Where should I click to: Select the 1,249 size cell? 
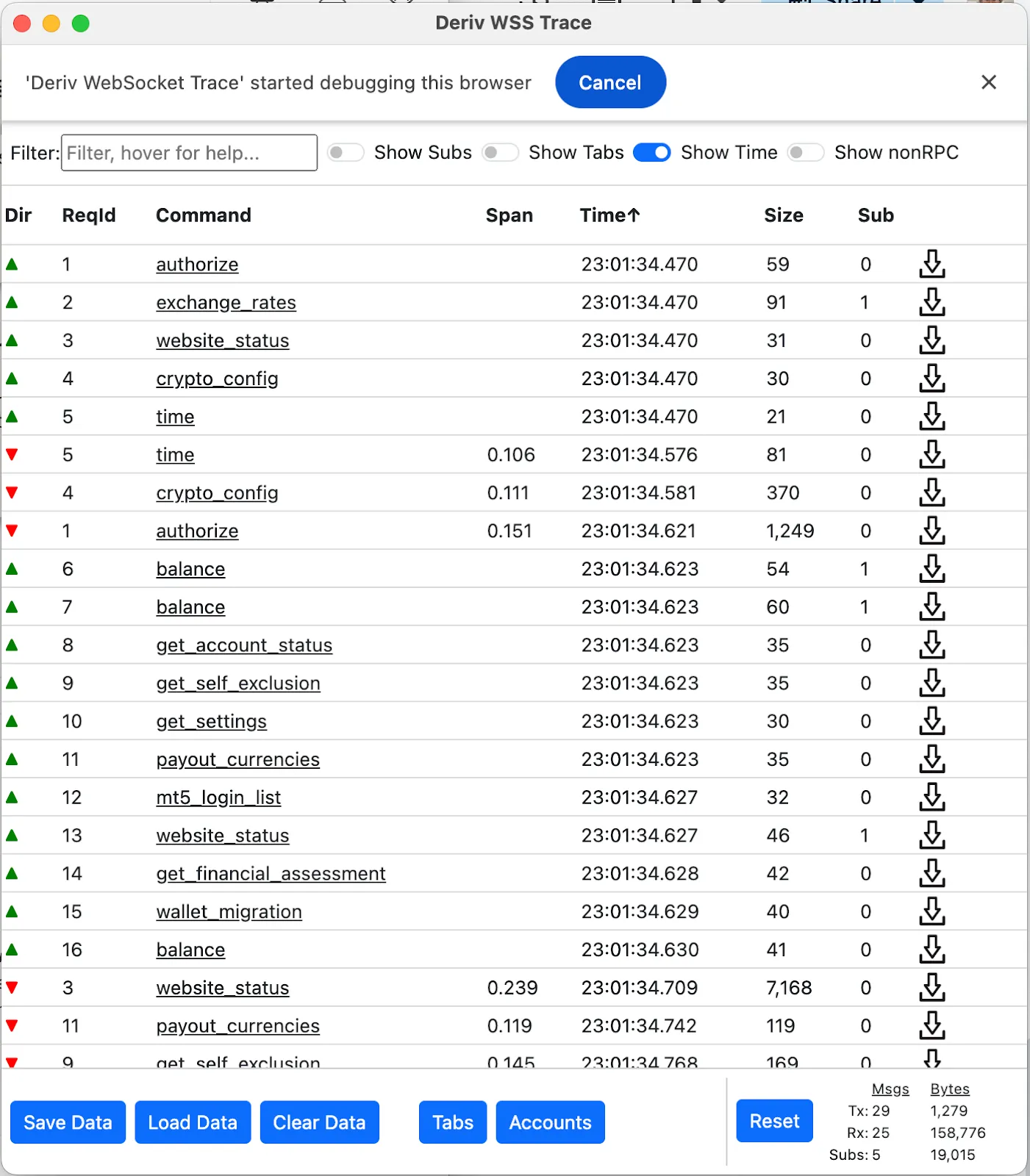790,531
